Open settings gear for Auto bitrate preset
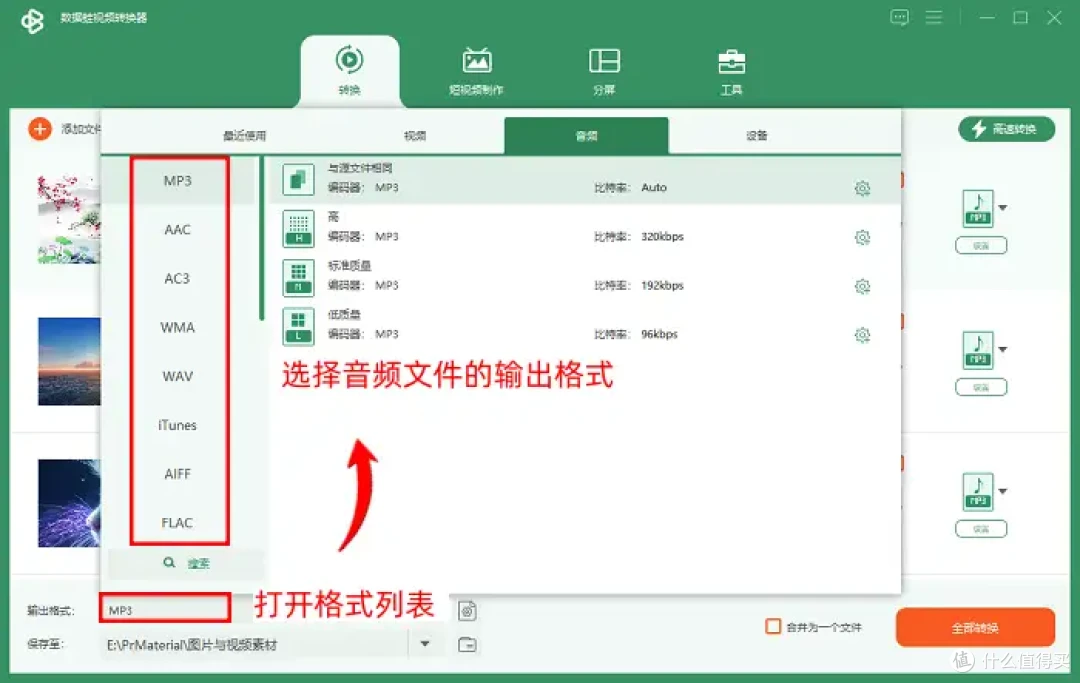1080x683 pixels. coord(862,188)
